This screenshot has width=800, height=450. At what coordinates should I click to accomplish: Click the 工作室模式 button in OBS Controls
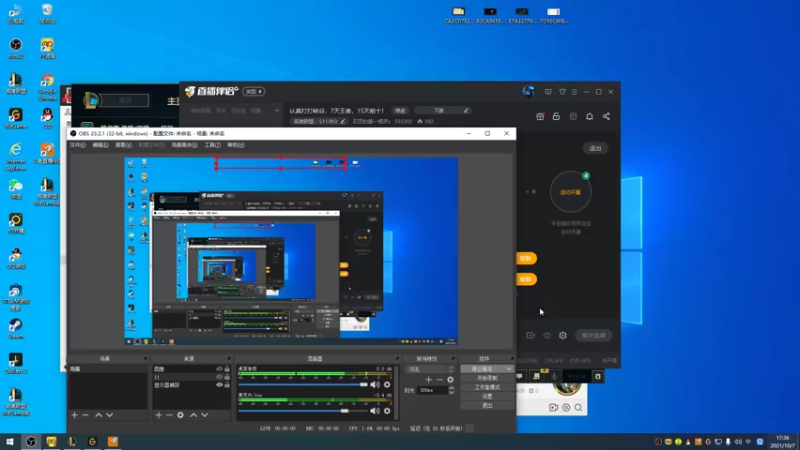487,387
